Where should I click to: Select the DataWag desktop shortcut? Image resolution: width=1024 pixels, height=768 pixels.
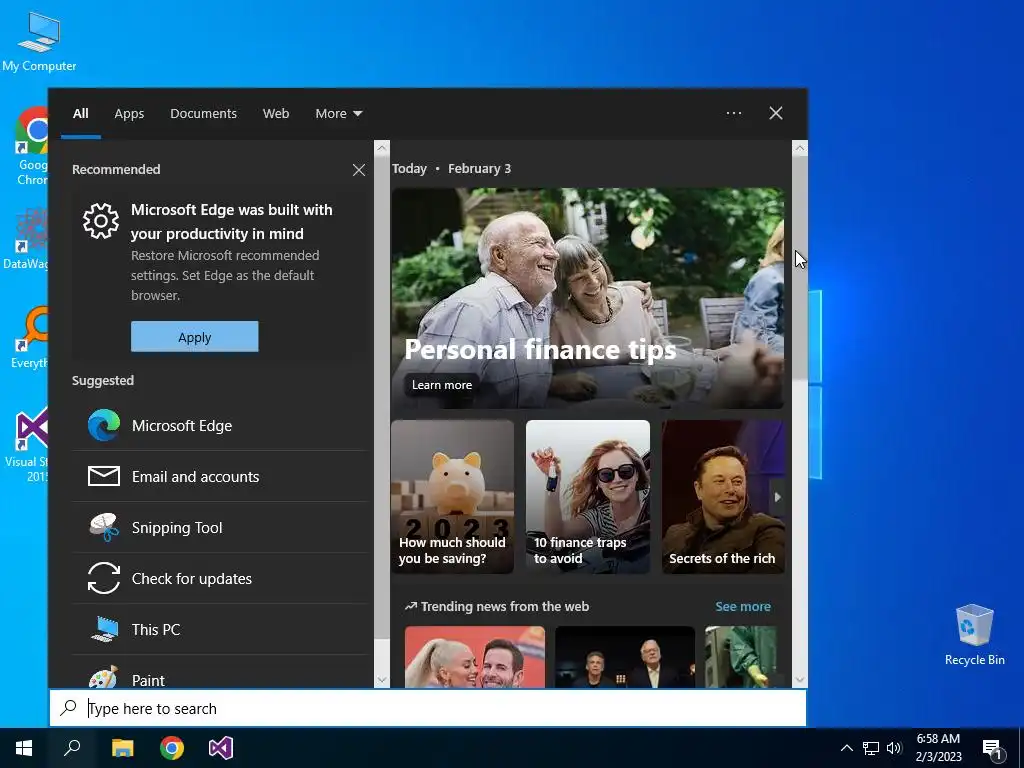coord(26,239)
